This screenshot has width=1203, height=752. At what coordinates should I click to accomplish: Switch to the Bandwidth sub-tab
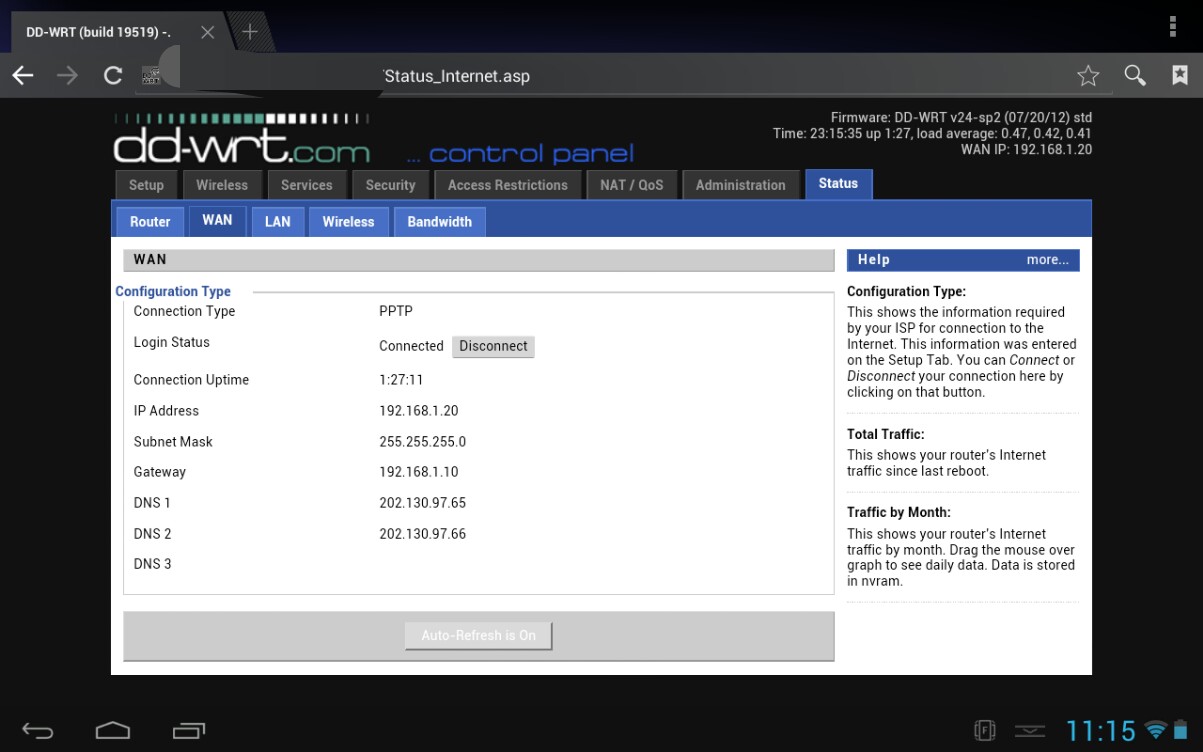440,222
